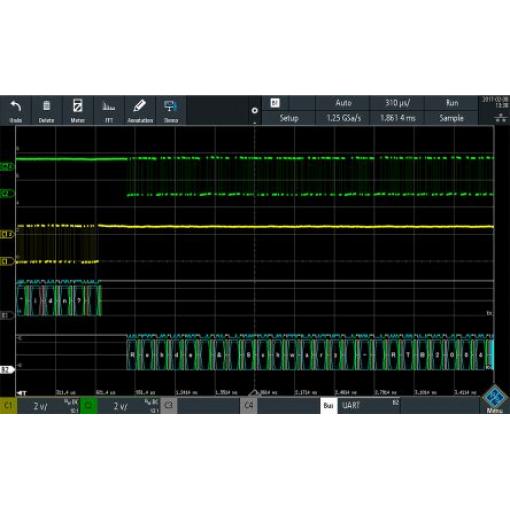Toggle channel C1 yellow label
The width and height of the screenshot is (510, 510).
8,406
